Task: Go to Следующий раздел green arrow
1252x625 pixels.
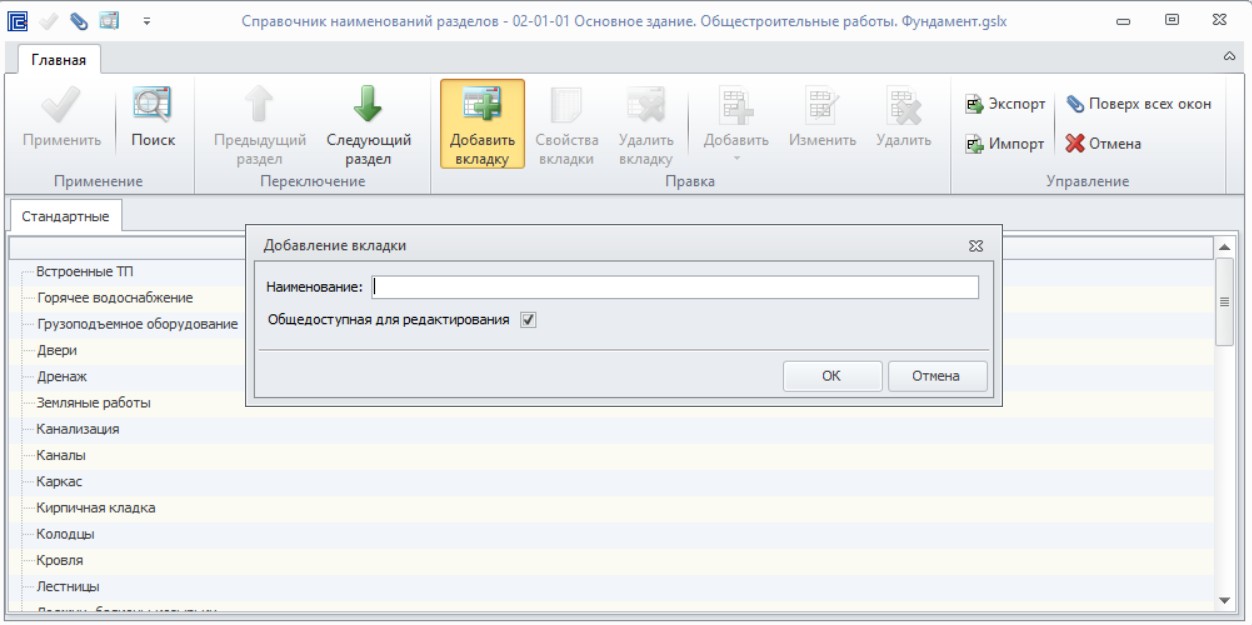Action: (x=368, y=106)
